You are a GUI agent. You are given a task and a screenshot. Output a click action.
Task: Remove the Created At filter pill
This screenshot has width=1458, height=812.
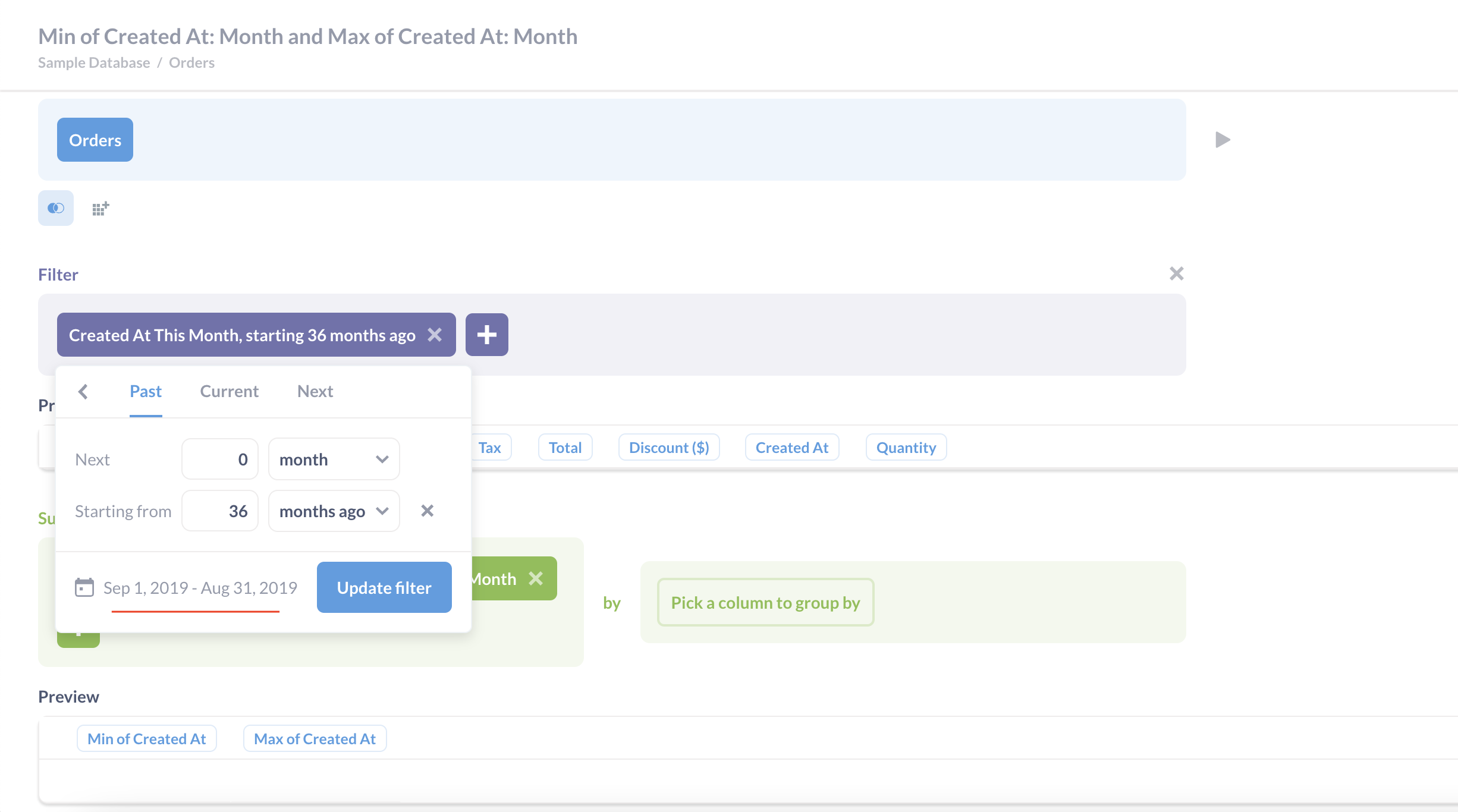coord(435,335)
